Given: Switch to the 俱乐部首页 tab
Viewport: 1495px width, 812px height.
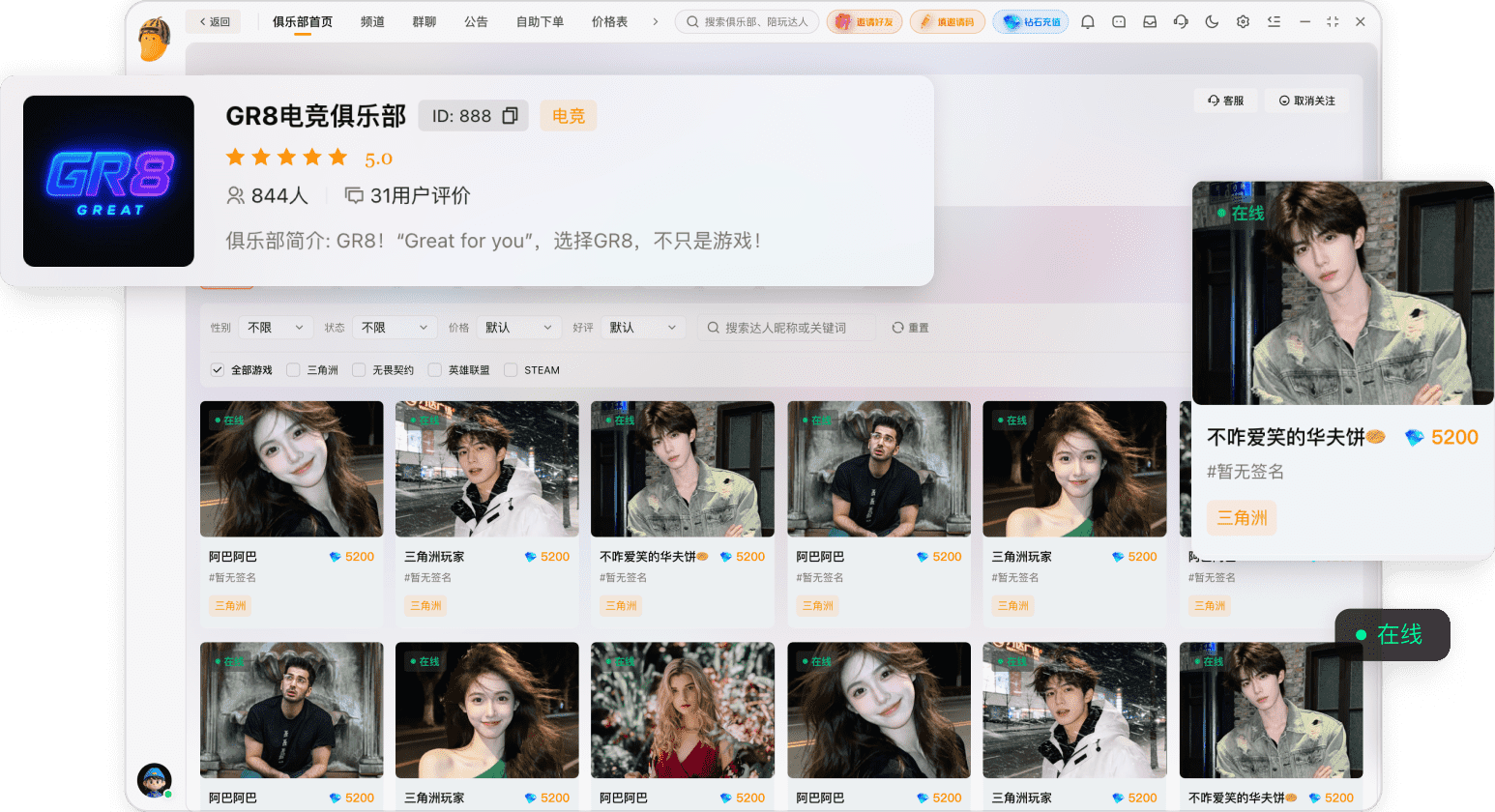Looking at the screenshot, I should [x=303, y=21].
